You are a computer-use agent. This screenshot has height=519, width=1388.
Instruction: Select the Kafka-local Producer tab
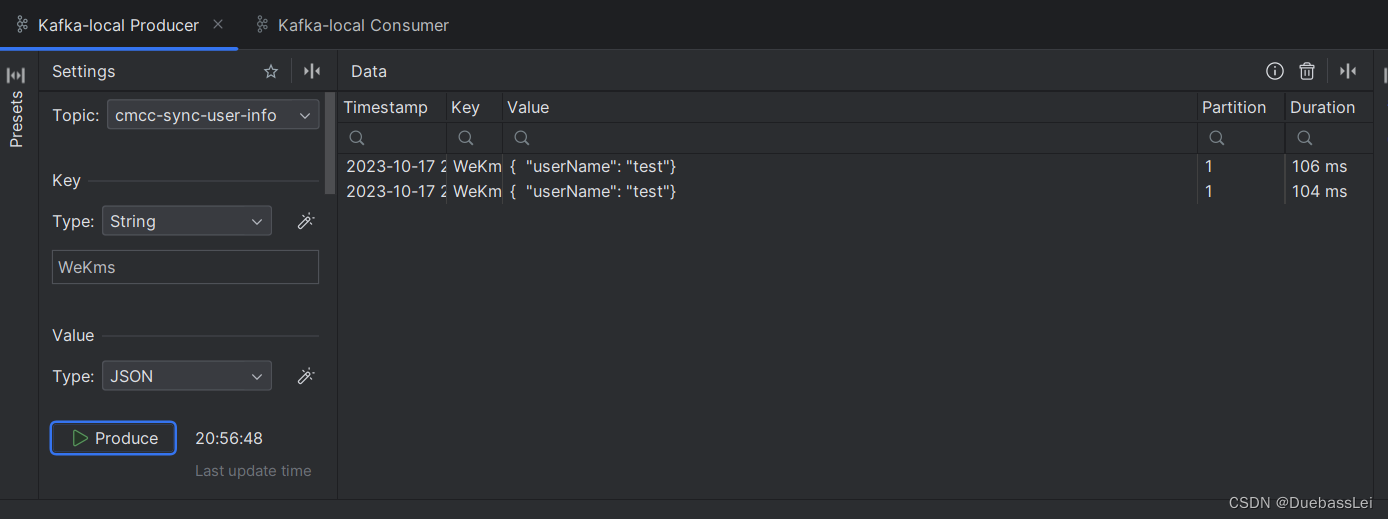coord(118,25)
